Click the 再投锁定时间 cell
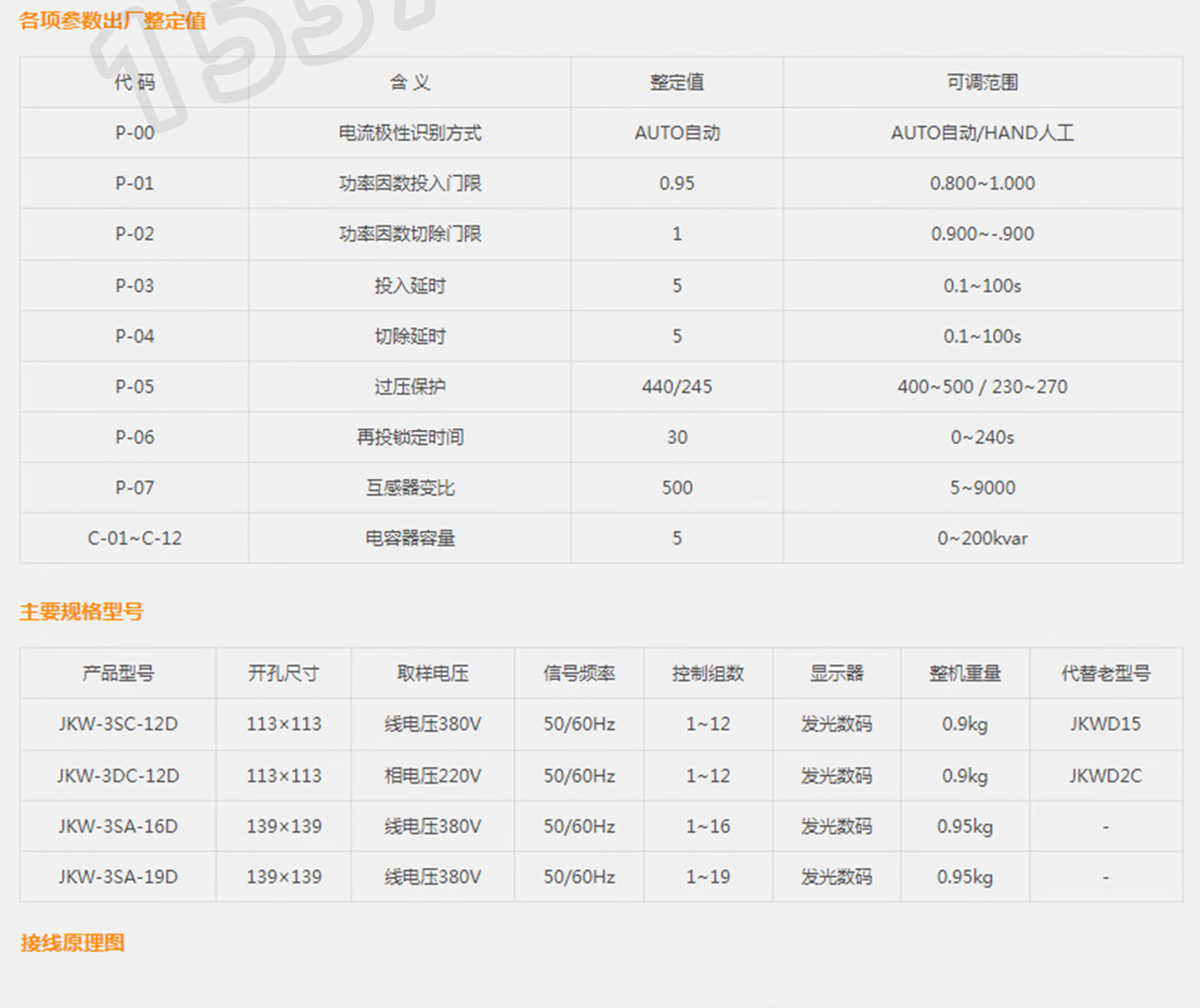 (410, 437)
